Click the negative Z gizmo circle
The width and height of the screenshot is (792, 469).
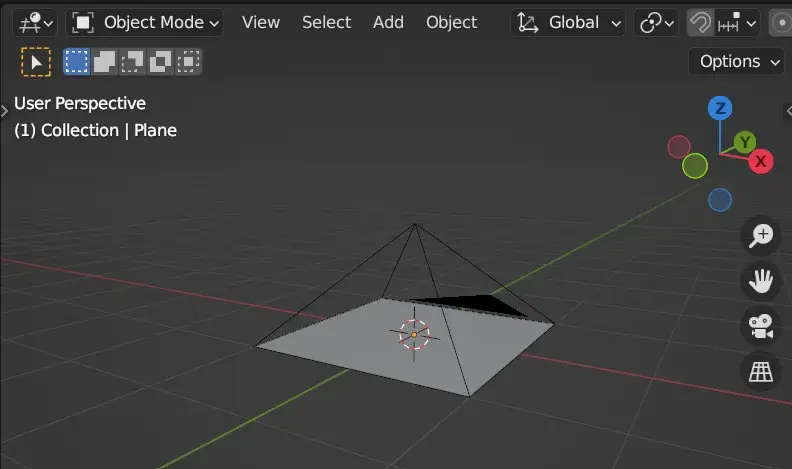[x=720, y=200]
